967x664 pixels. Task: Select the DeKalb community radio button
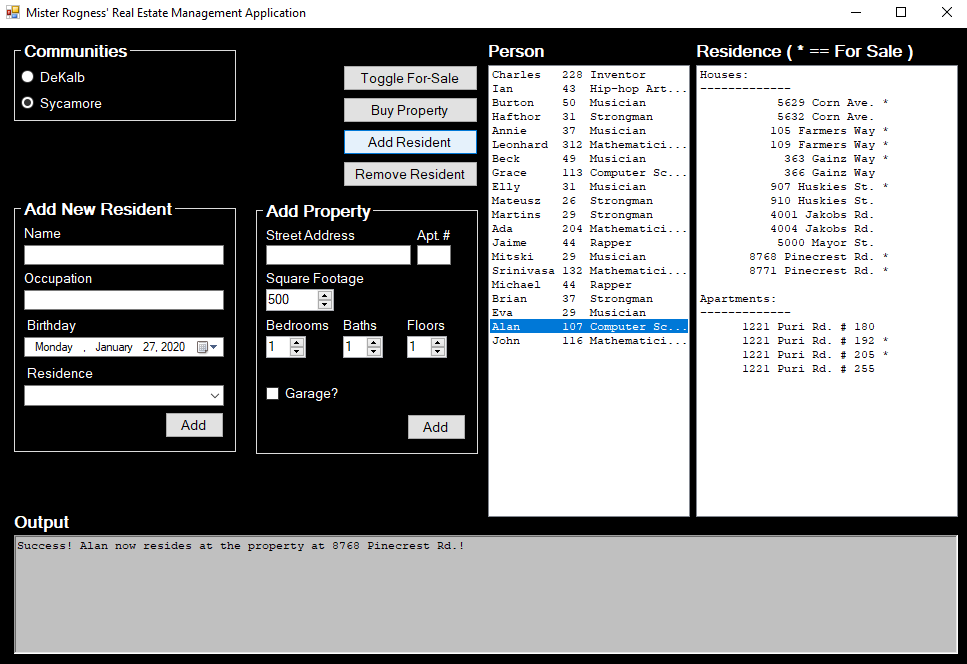point(28,77)
